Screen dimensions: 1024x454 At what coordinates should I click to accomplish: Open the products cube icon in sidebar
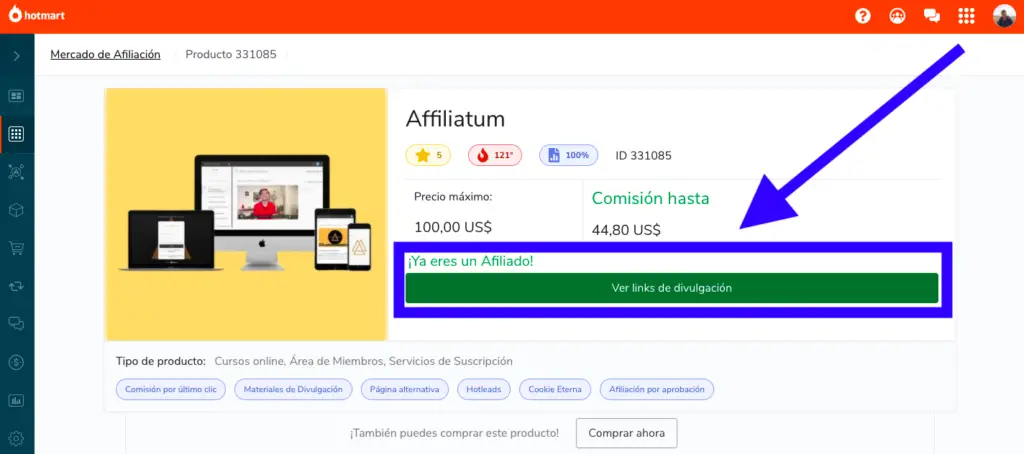(x=16, y=210)
